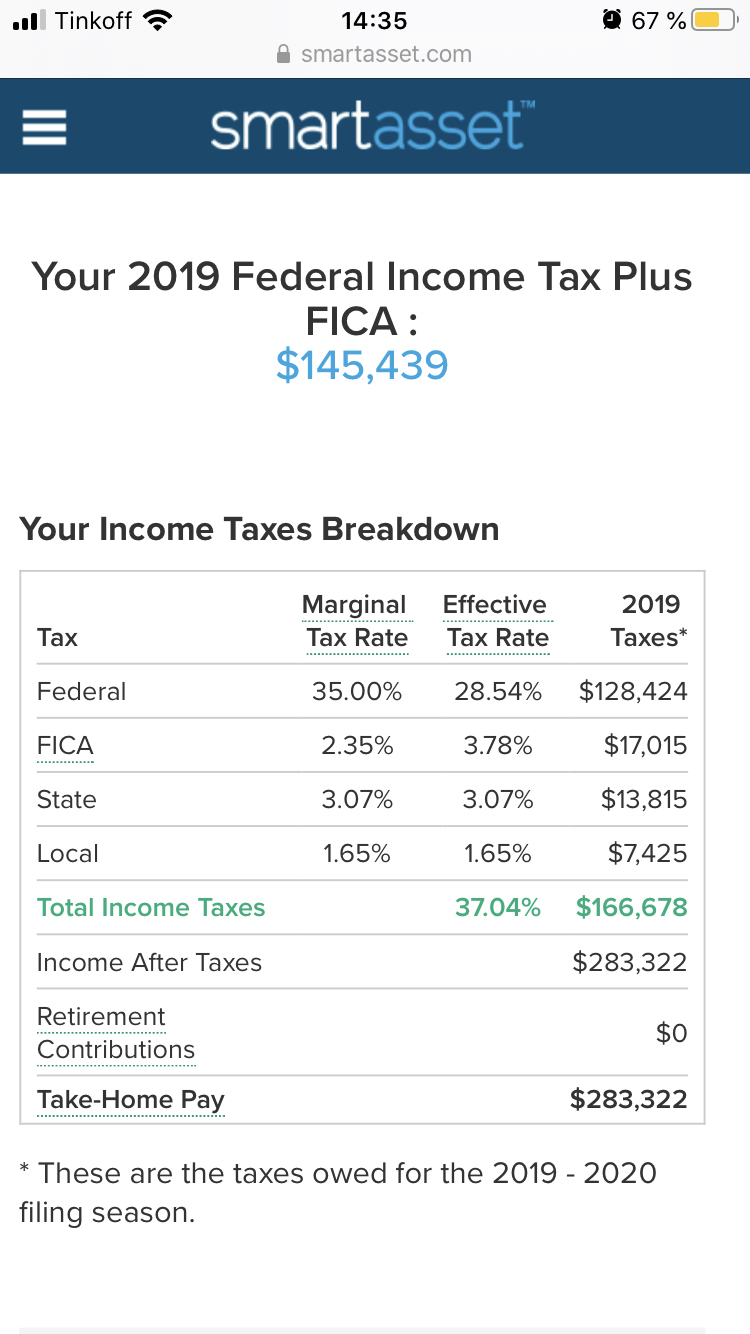750x1334 pixels.
Task: Open the Retirement Contributions explanation
Action: [115, 1033]
